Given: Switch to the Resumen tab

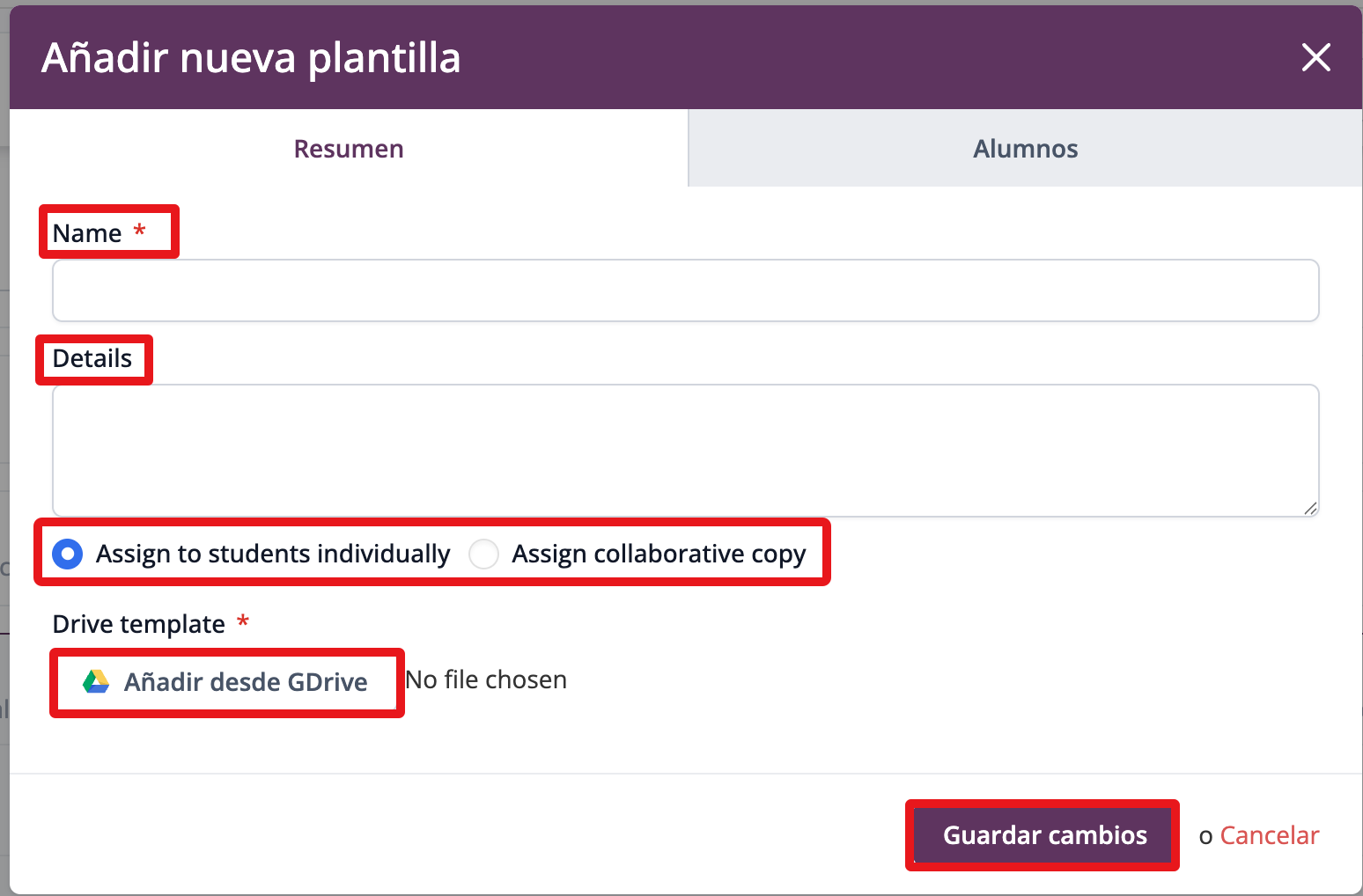Looking at the screenshot, I should click(349, 149).
